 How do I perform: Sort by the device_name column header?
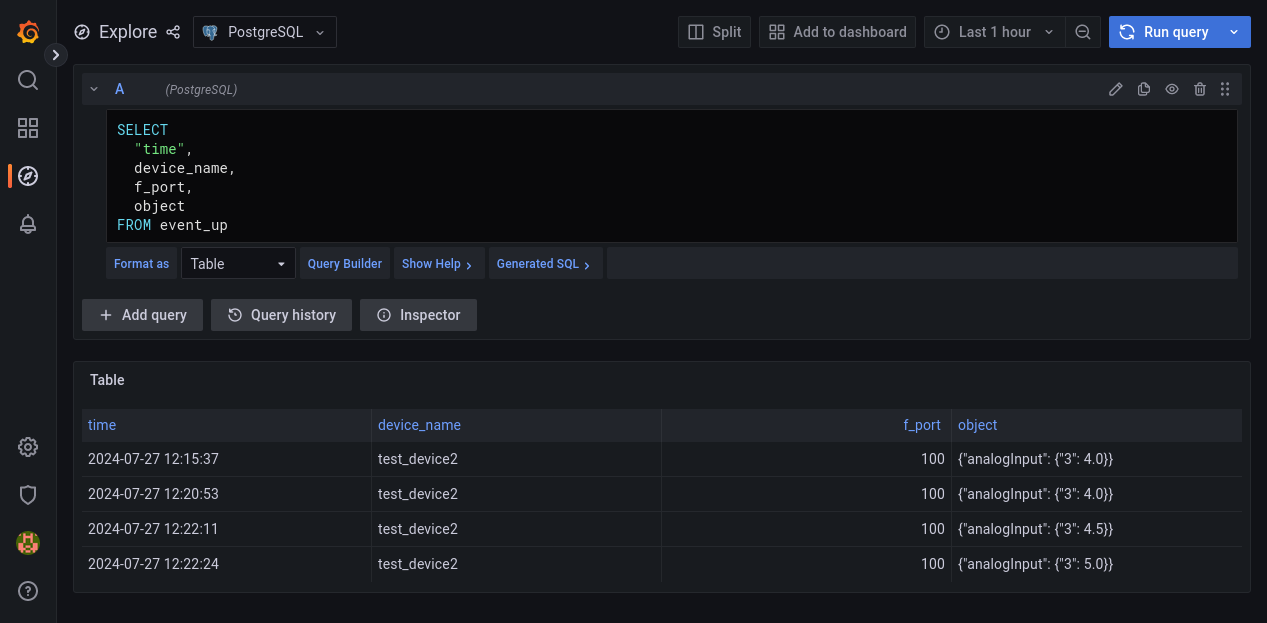coord(419,425)
